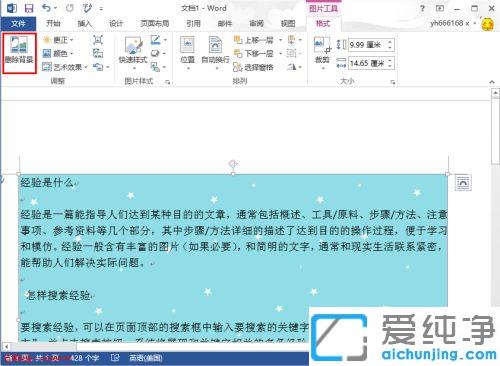The height and width of the screenshot is (366, 500).
Task: Open the Quick Styles (快速样式) gallery
Action: [133, 53]
